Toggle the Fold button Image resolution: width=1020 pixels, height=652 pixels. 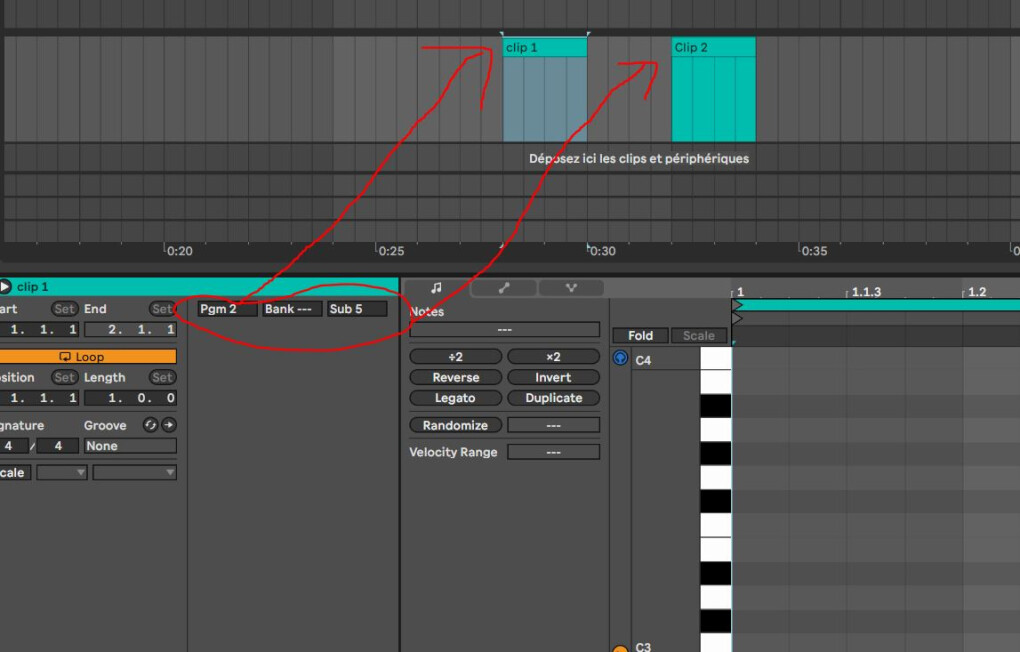coord(640,336)
